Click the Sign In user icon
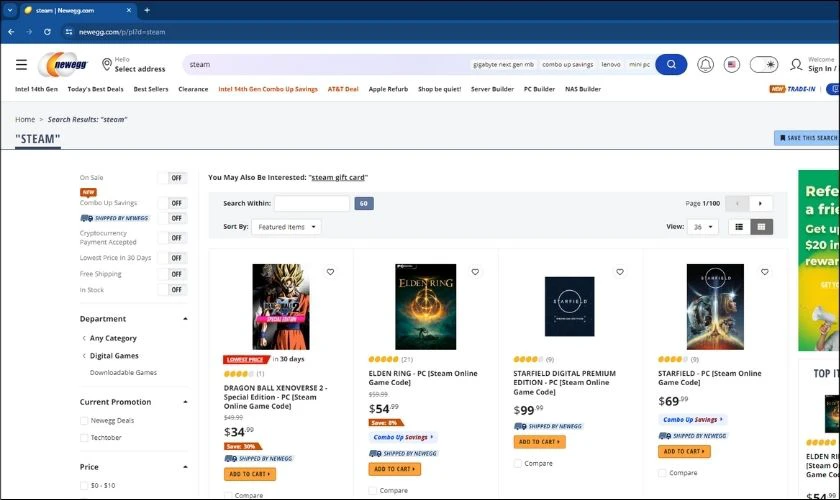Image resolution: width=840 pixels, height=500 pixels. click(796, 65)
